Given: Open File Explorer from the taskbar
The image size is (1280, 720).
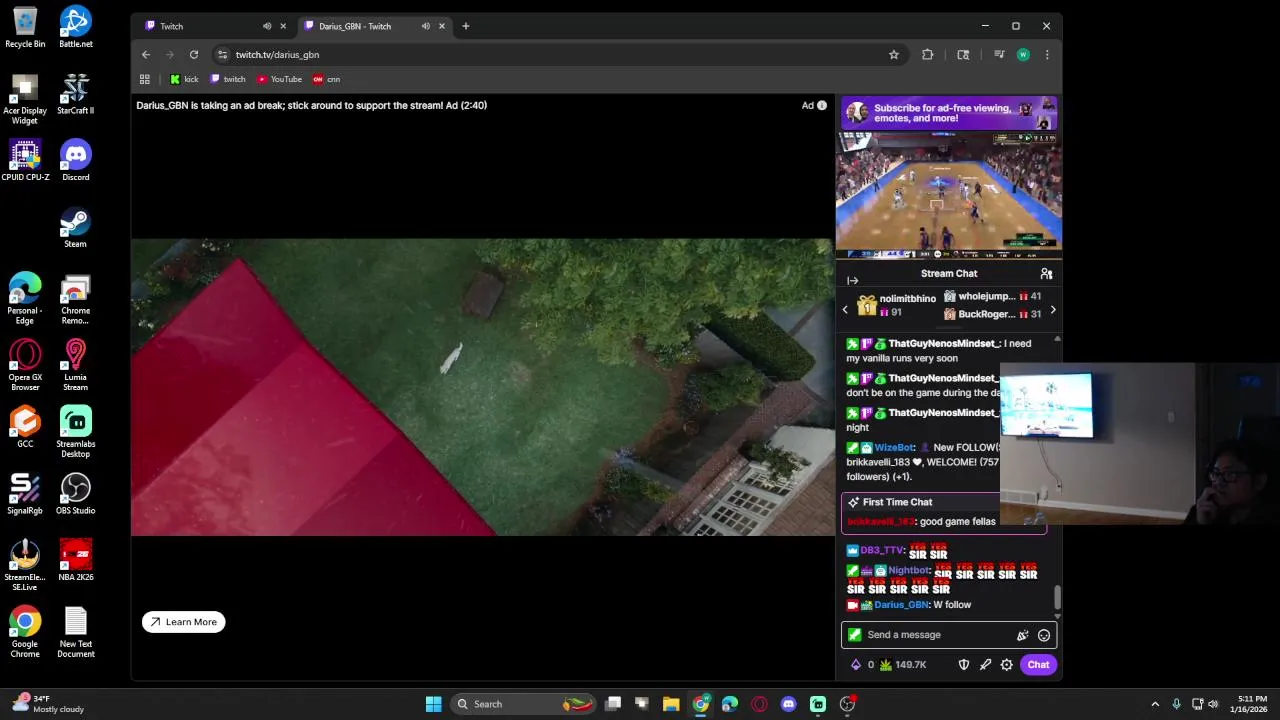Looking at the screenshot, I should click(x=671, y=704).
